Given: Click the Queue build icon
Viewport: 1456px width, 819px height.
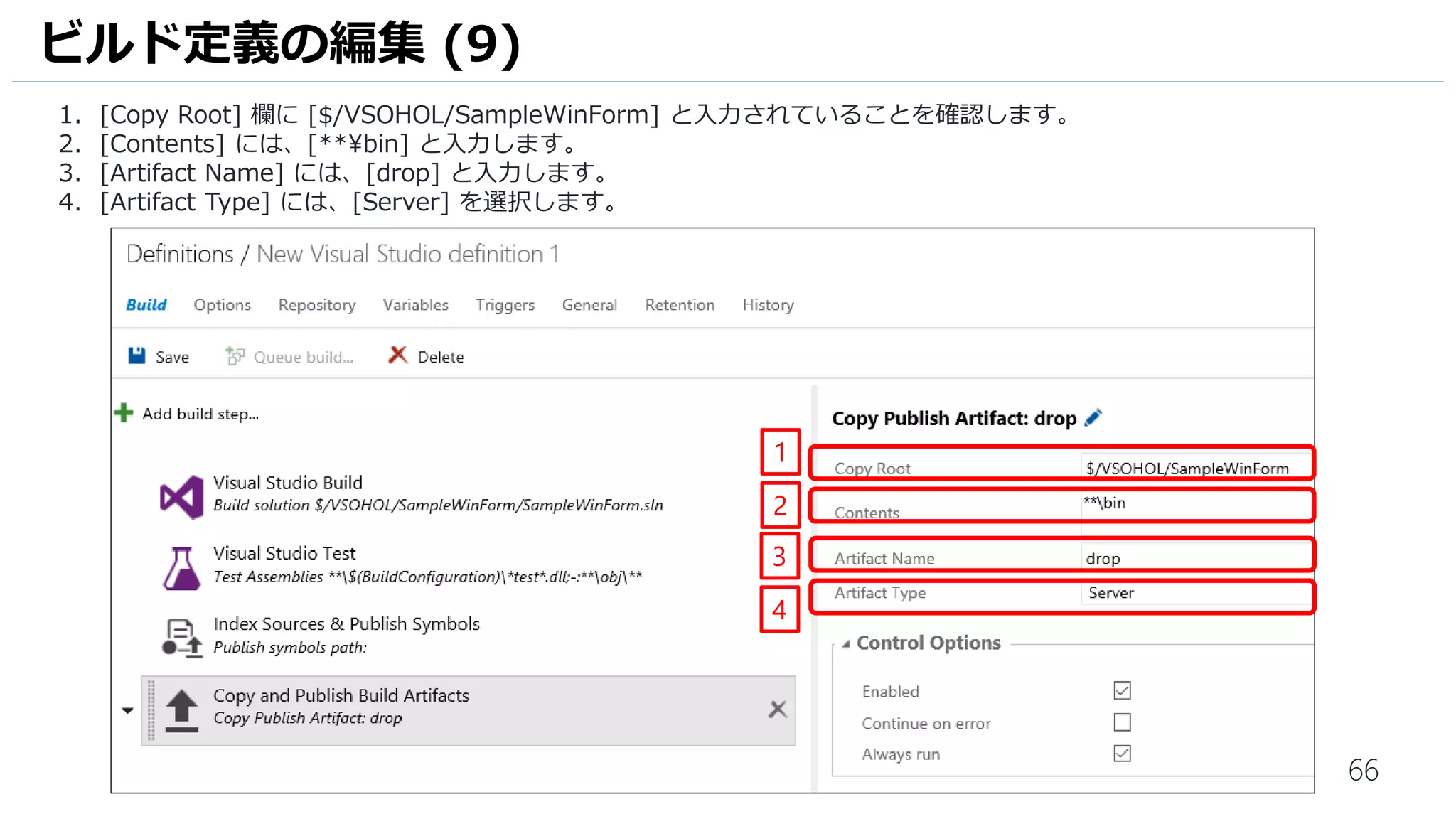Looking at the screenshot, I should pyautogui.click(x=235, y=355).
